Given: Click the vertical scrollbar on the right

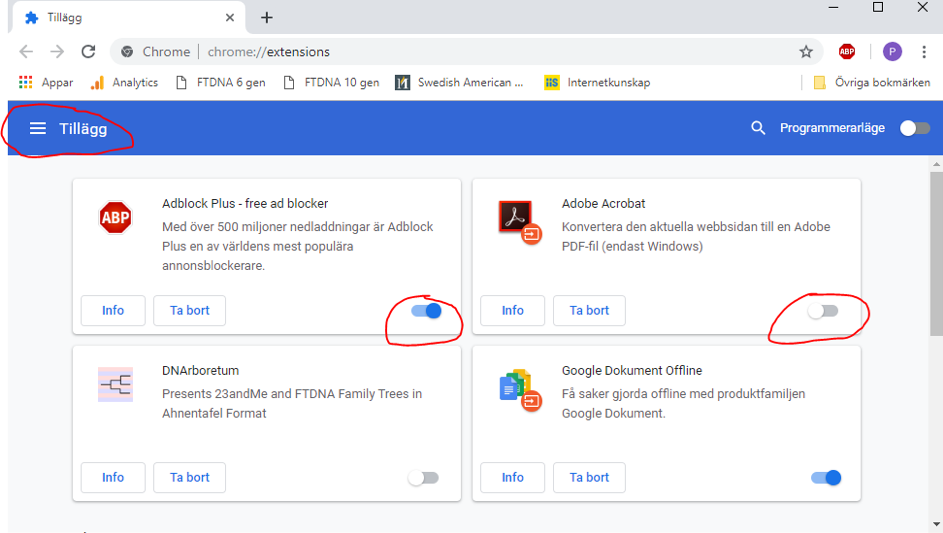Looking at the screenshot, I should 936,300.
